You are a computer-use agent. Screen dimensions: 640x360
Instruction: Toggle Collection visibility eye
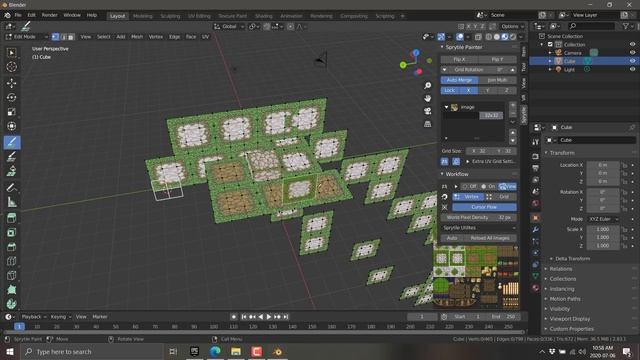[x=632, y=44]
